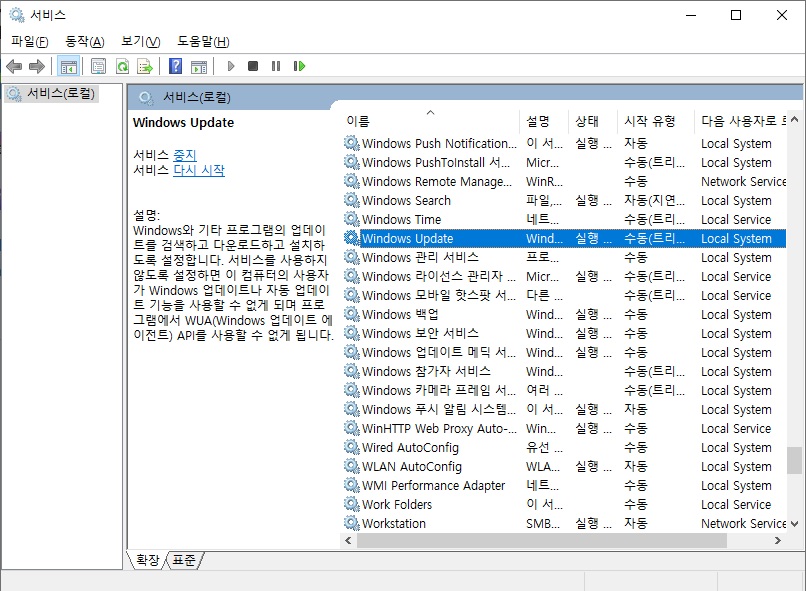Open the 파일(F) menu
Viewport: 806px width, 591px height.
pos(30,42)
